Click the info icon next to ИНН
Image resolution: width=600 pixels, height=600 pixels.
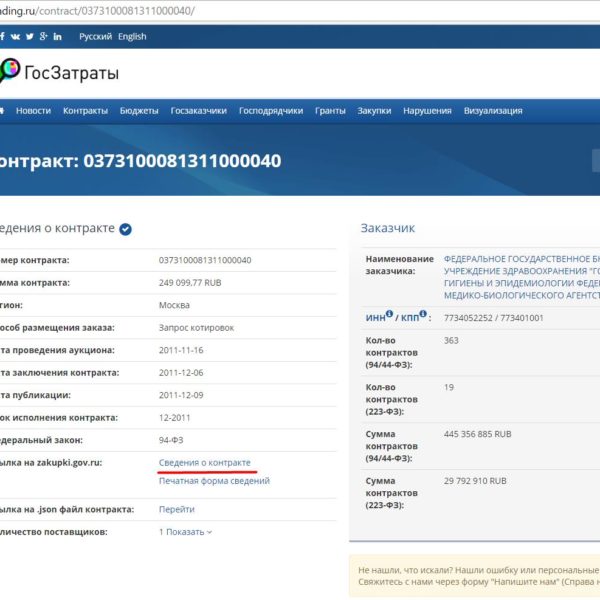390,314
